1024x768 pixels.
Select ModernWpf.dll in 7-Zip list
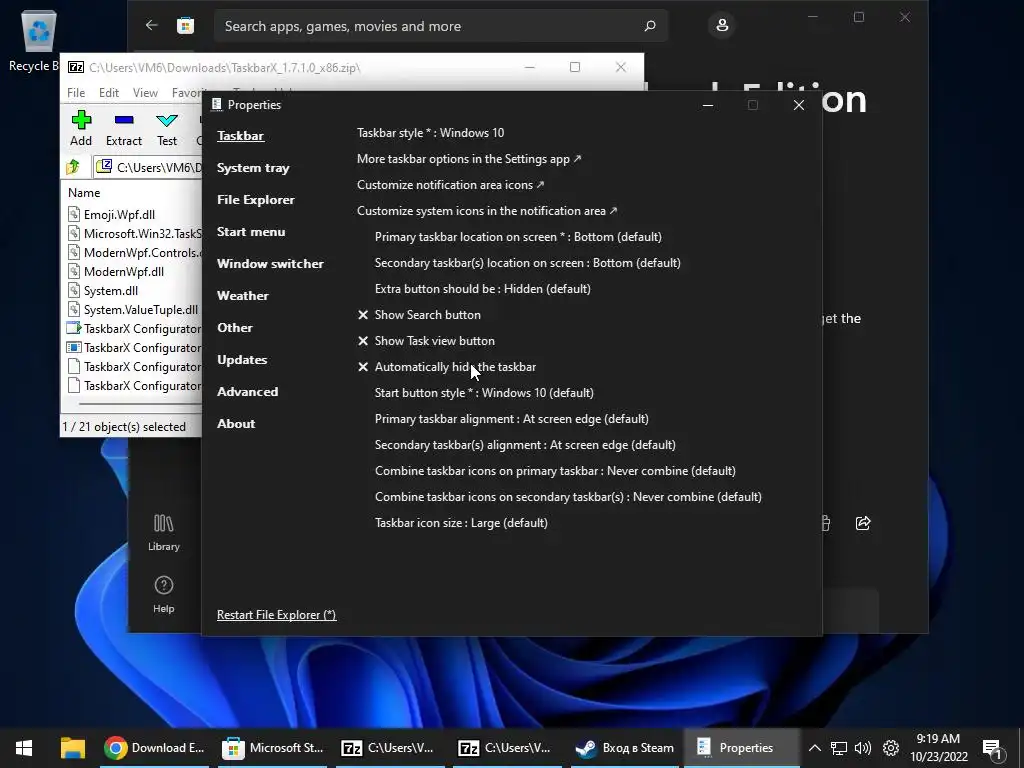116,272
